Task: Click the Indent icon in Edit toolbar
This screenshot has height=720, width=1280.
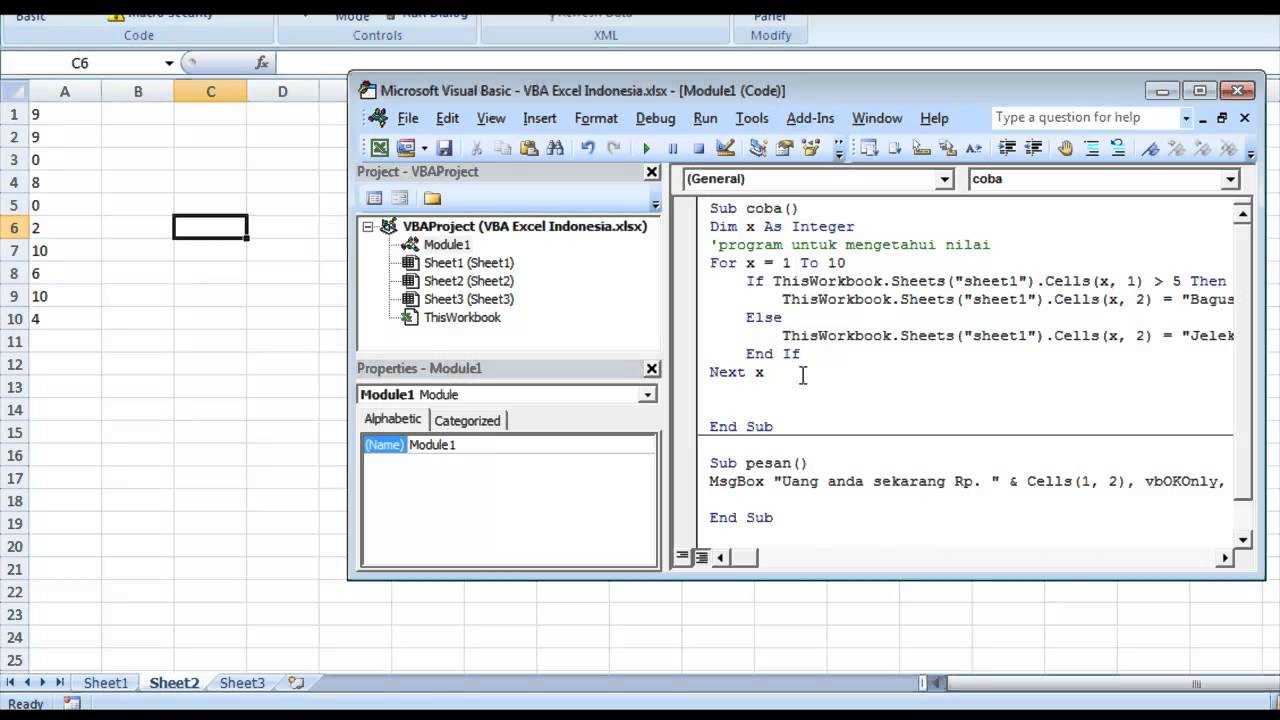Action: coord(1007,148)
